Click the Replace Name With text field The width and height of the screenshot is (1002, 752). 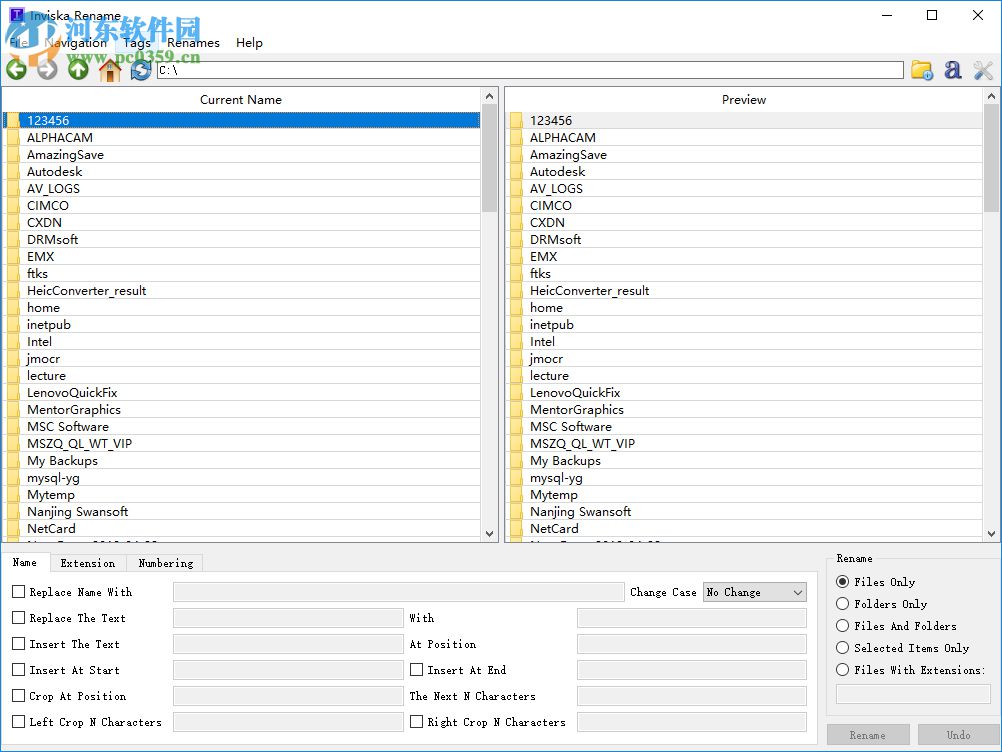pos(398,592)
